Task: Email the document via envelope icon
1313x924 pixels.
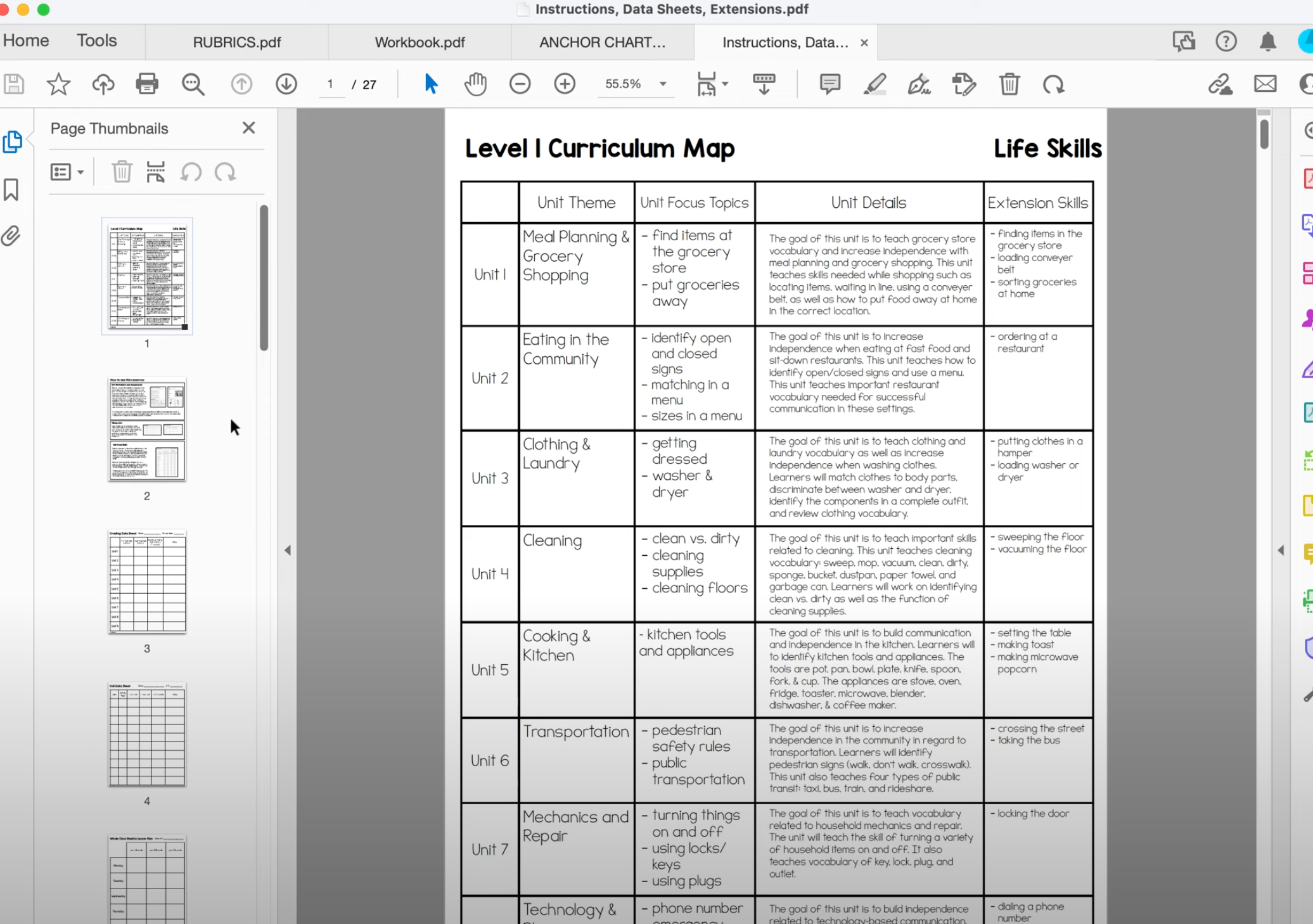Action: click(1265, 84)
